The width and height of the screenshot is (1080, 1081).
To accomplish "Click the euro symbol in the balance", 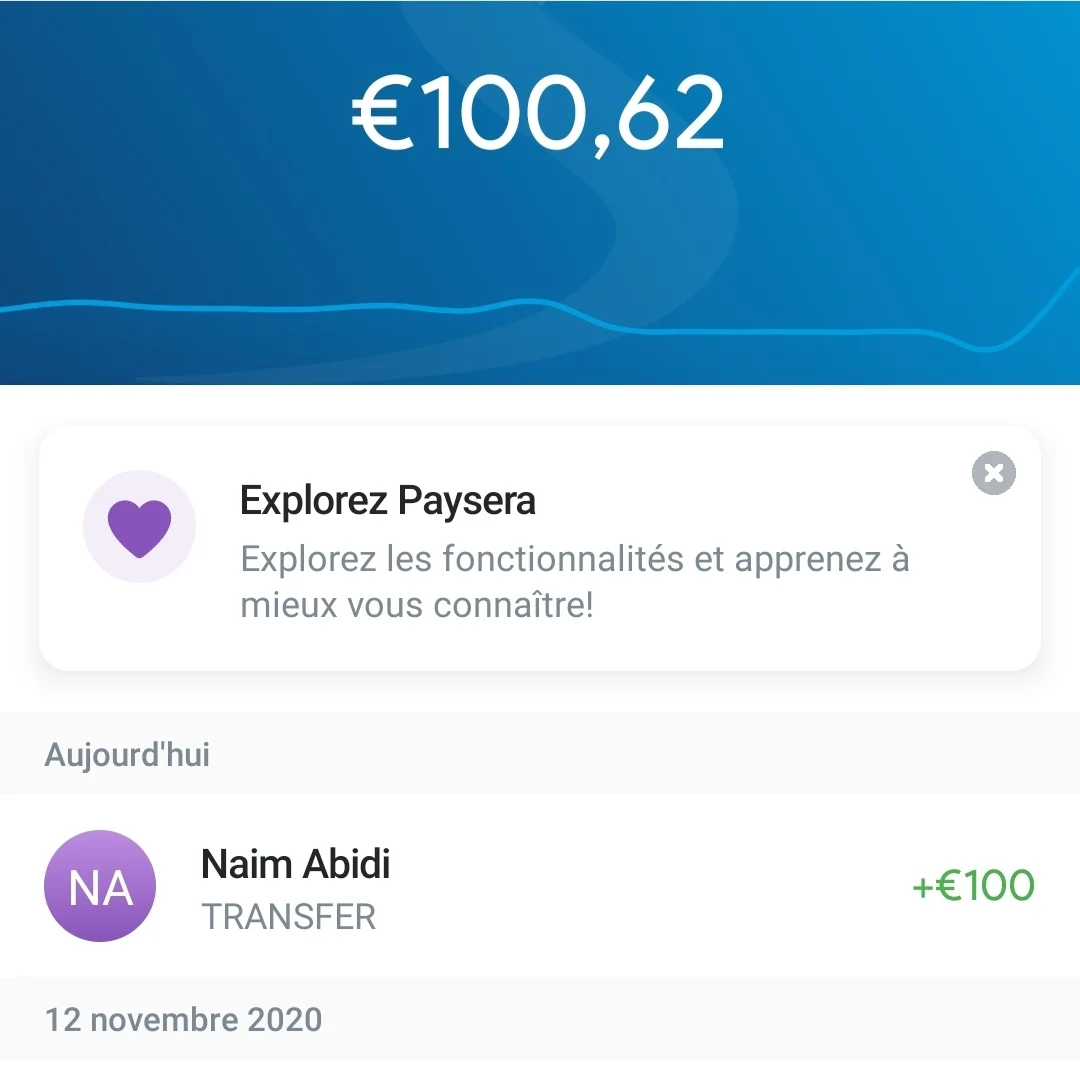I will pos(382,113).
